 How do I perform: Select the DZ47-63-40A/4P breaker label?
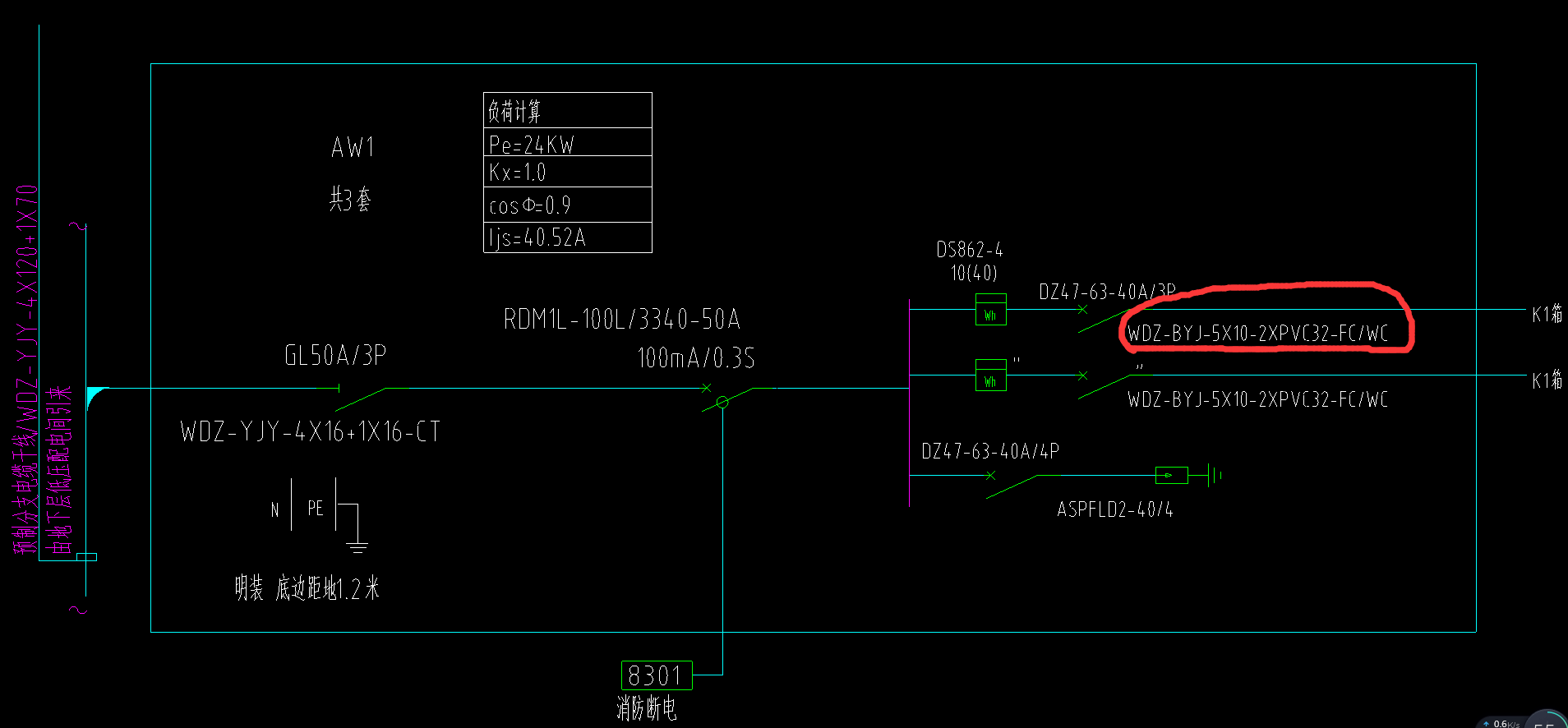990,451
